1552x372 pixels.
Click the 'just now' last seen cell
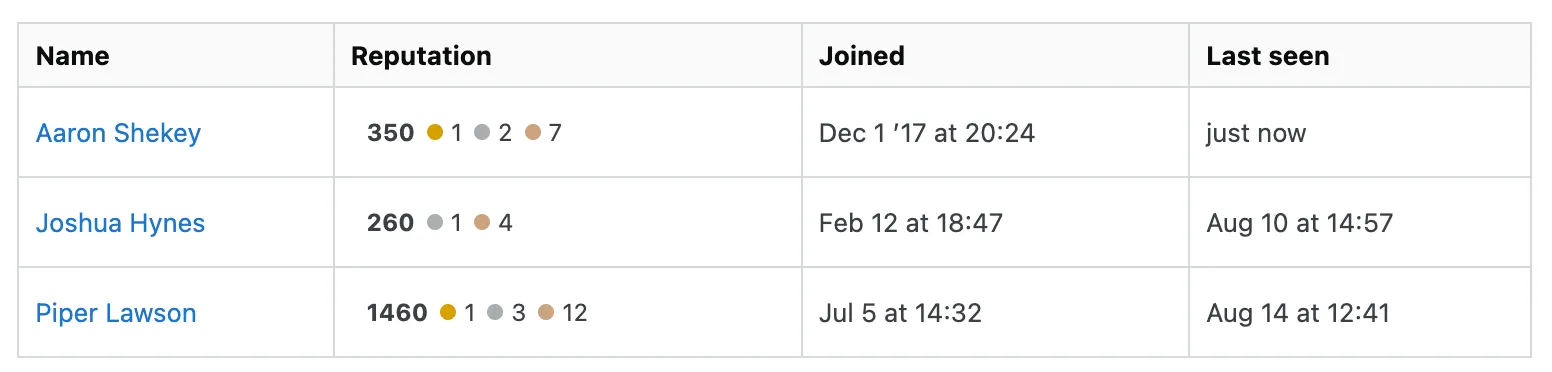tap(1256, 133)
